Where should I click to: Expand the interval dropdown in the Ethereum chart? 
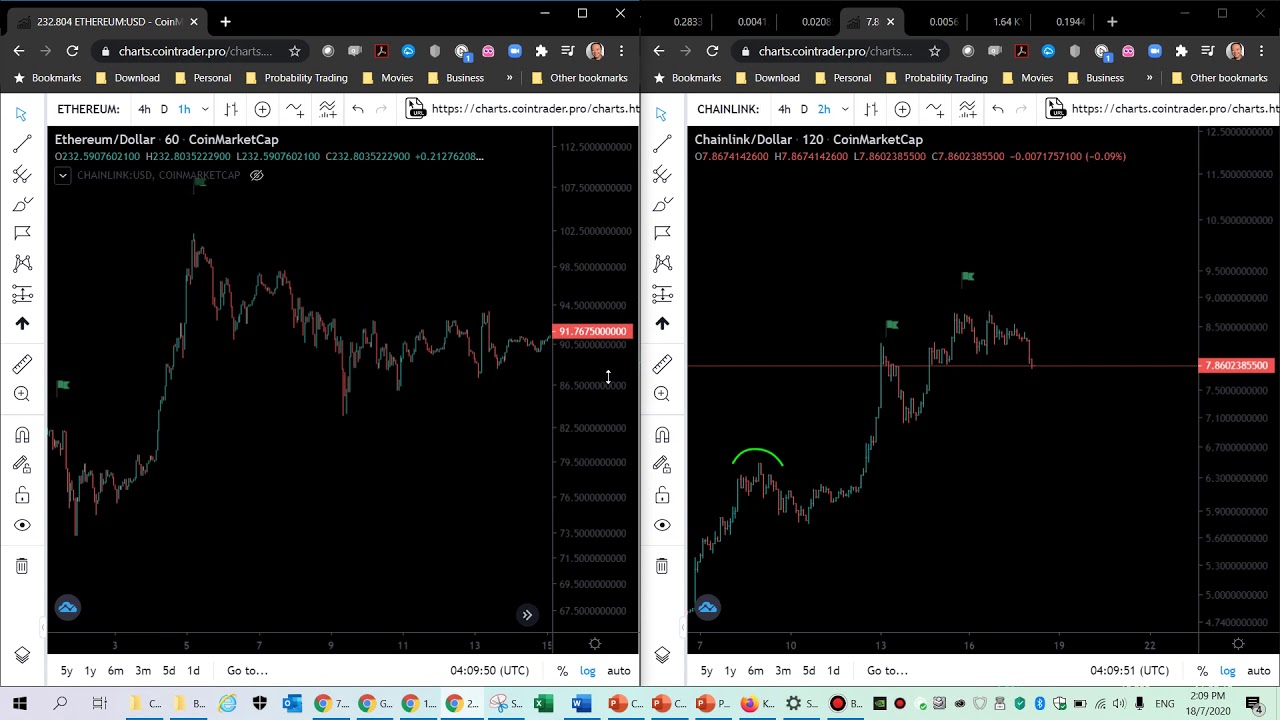205,109
